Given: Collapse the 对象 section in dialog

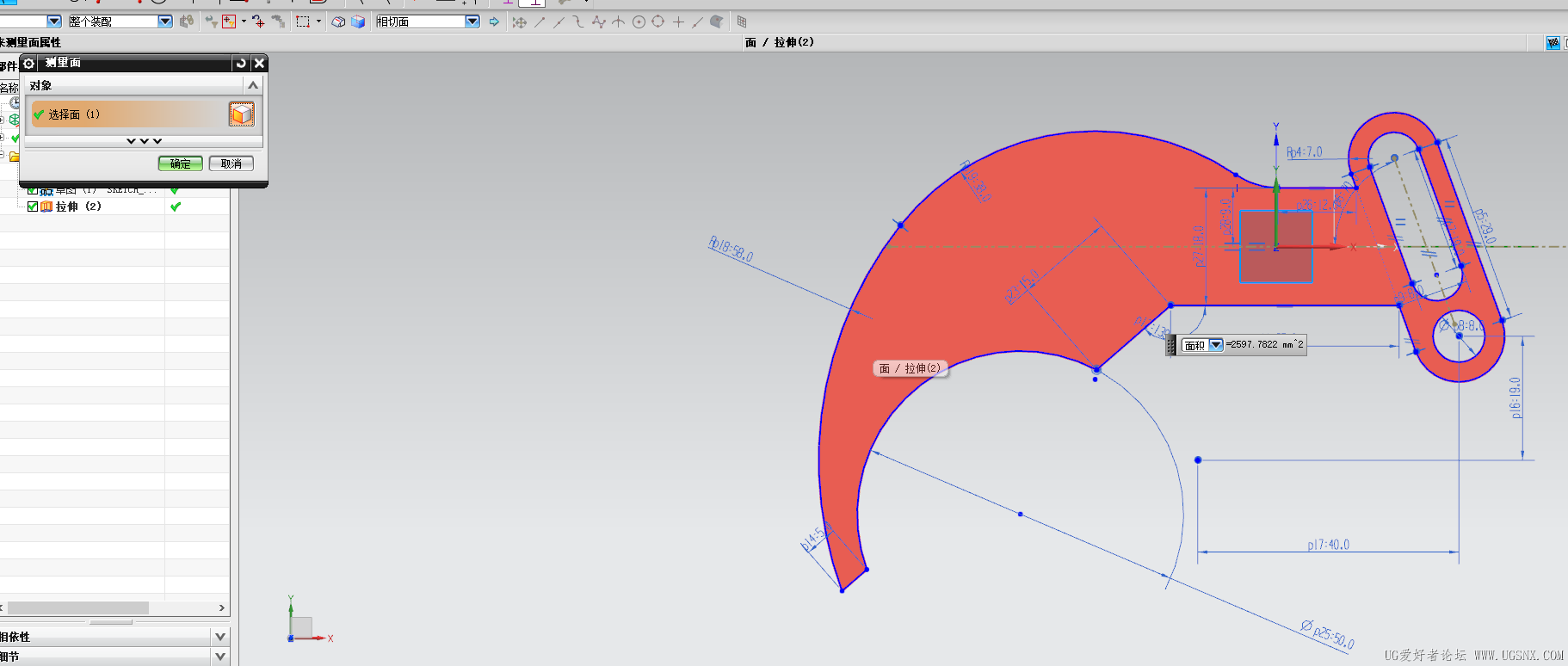Looking at the screenshot, I should [252, 85].
